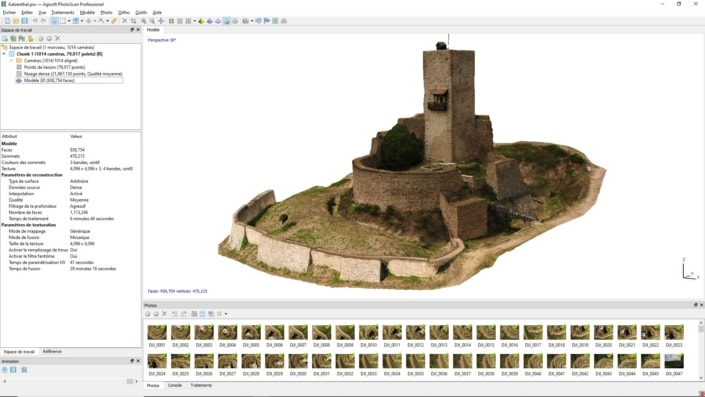Switch to the Référence tab
Screen dimensions: 705x397
click(x=52, y=352)
